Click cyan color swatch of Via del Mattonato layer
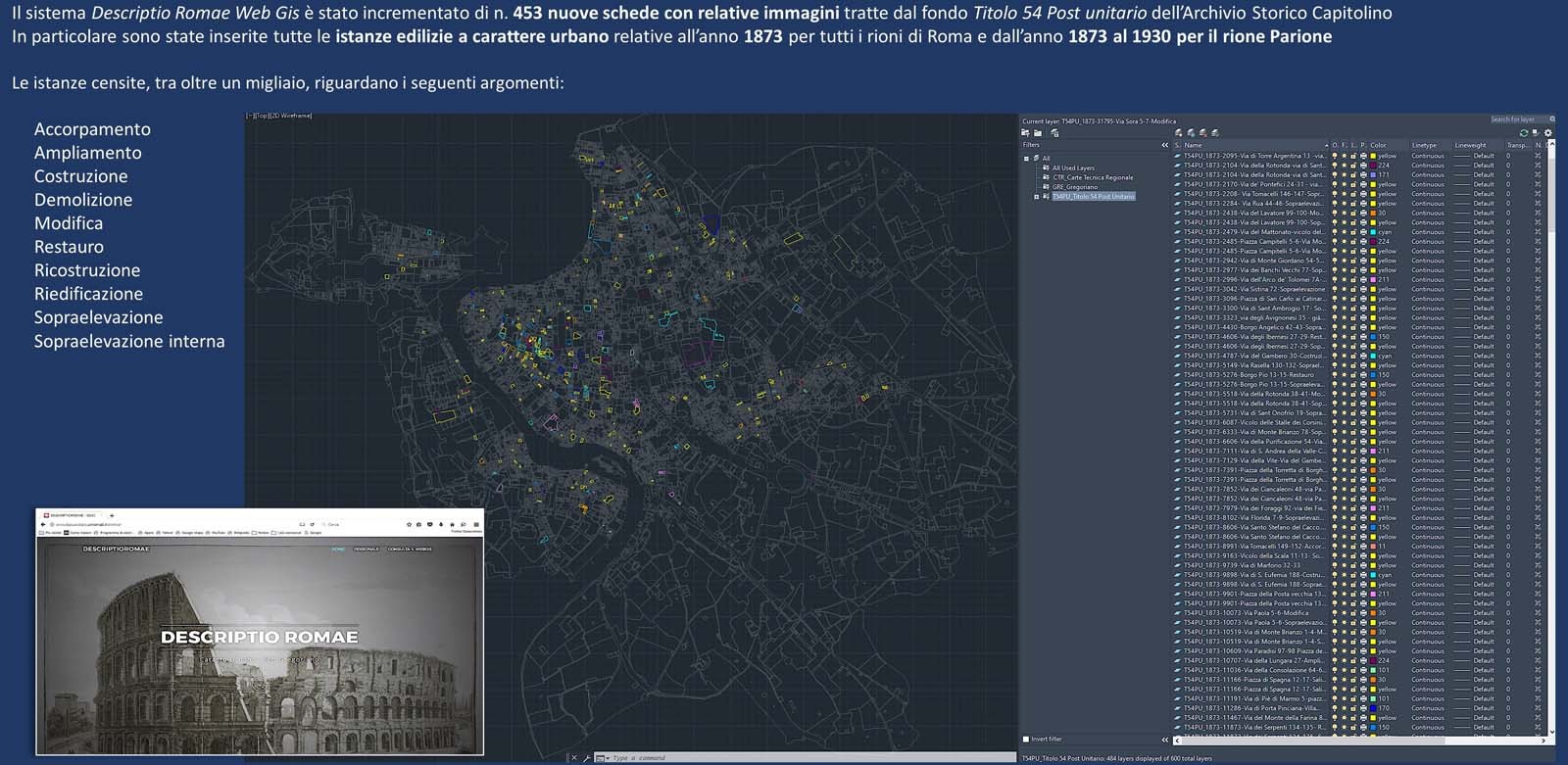Screen dimensions: 1568x765 1373,232
